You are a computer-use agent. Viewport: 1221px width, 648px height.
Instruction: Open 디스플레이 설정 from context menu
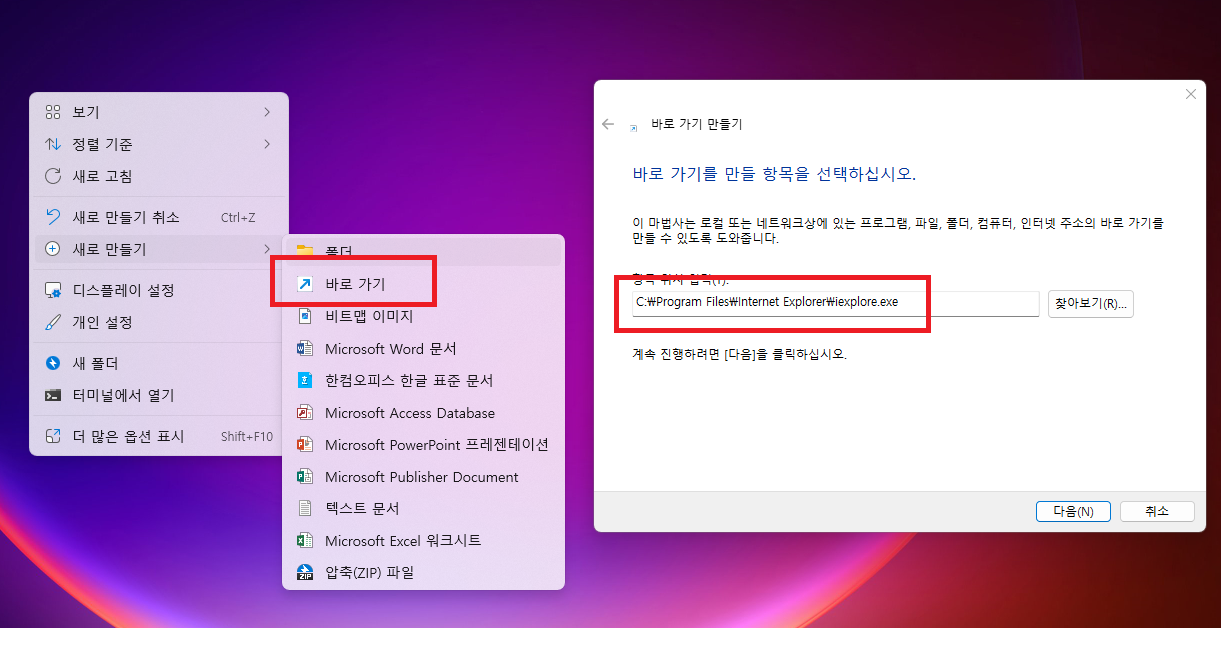click(x=159, y=290)
